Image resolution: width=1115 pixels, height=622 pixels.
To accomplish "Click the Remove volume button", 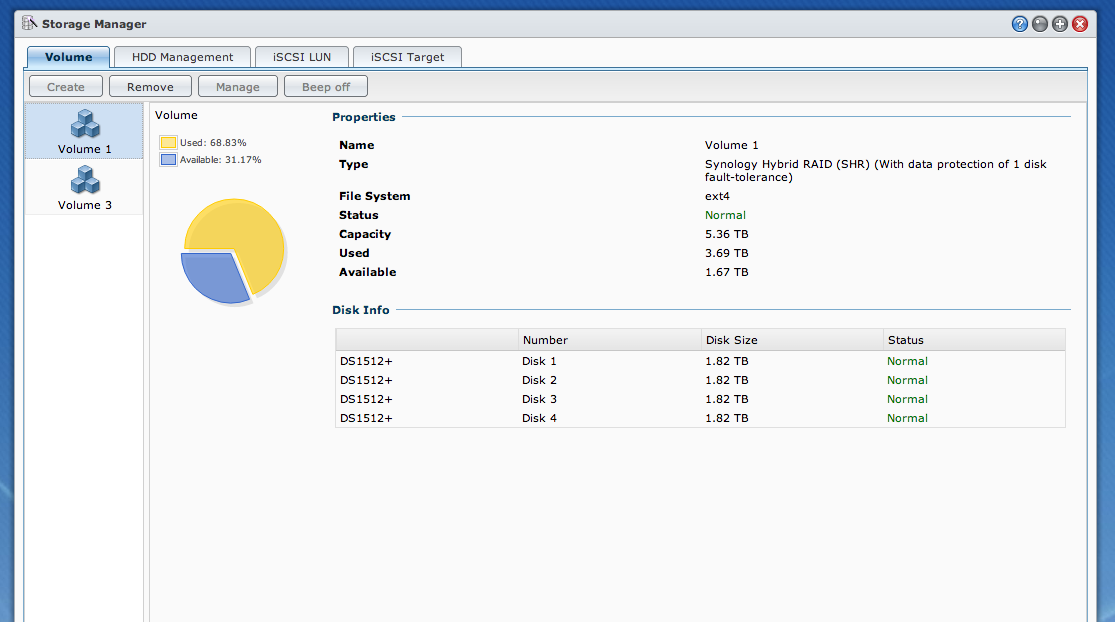I will 150,87.
